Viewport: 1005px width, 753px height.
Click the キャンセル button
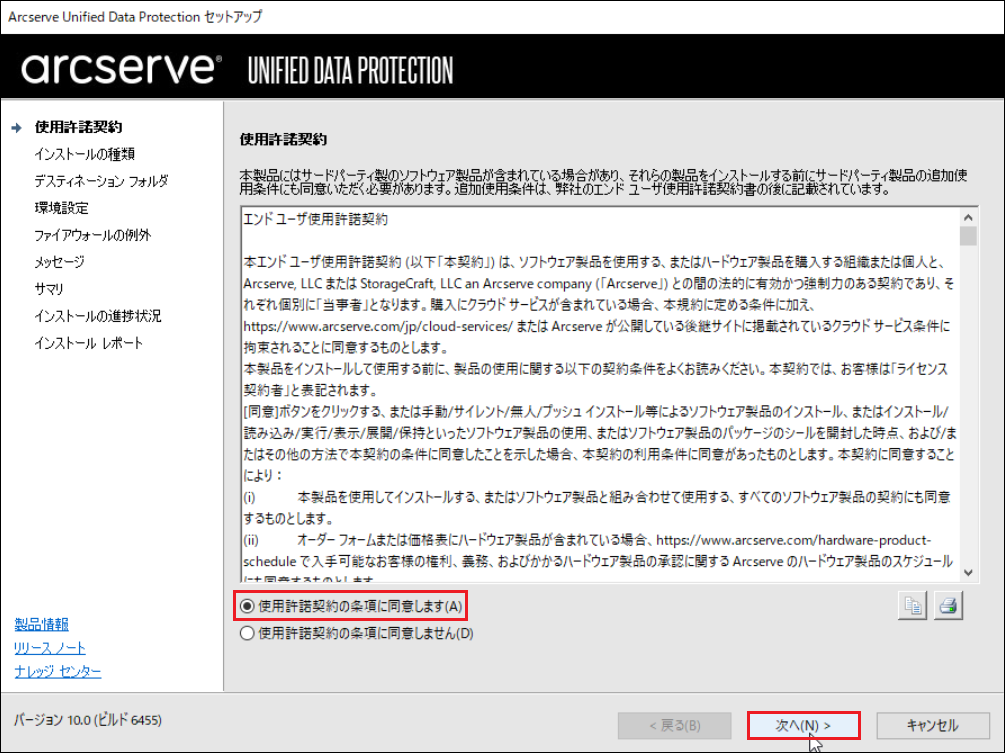[x=933, y=725]
